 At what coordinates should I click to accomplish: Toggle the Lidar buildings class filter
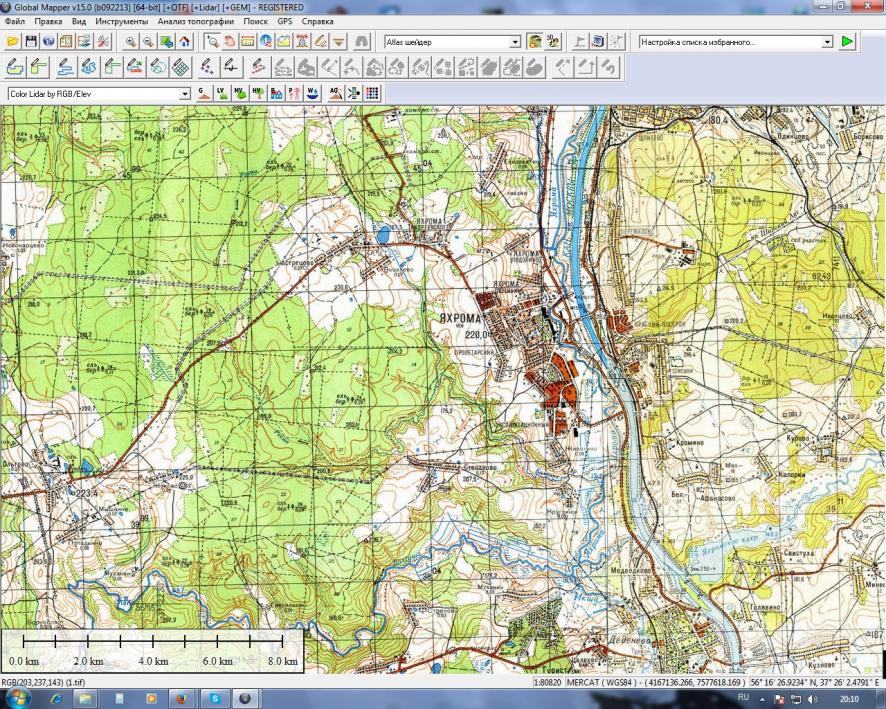click(275, 93)
